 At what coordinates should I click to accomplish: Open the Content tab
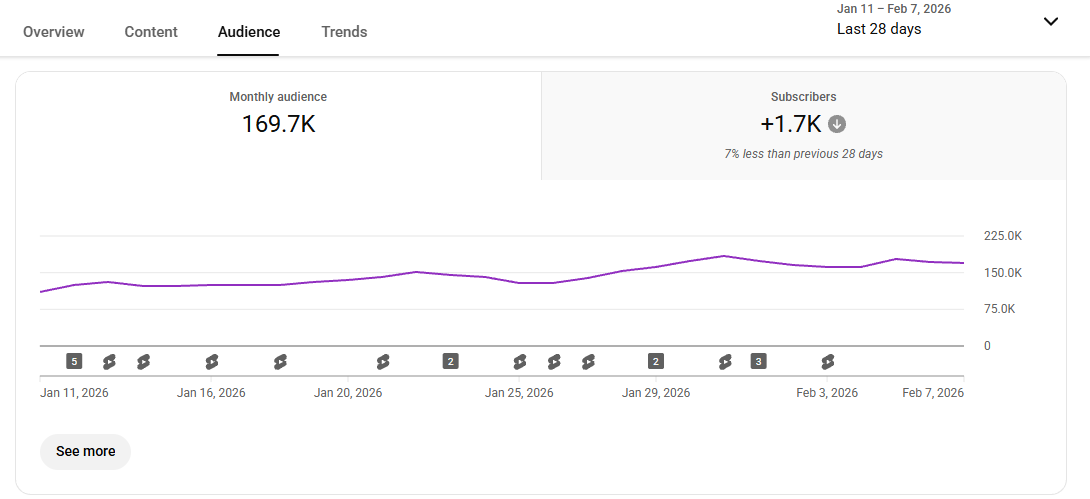coord(151,32)
